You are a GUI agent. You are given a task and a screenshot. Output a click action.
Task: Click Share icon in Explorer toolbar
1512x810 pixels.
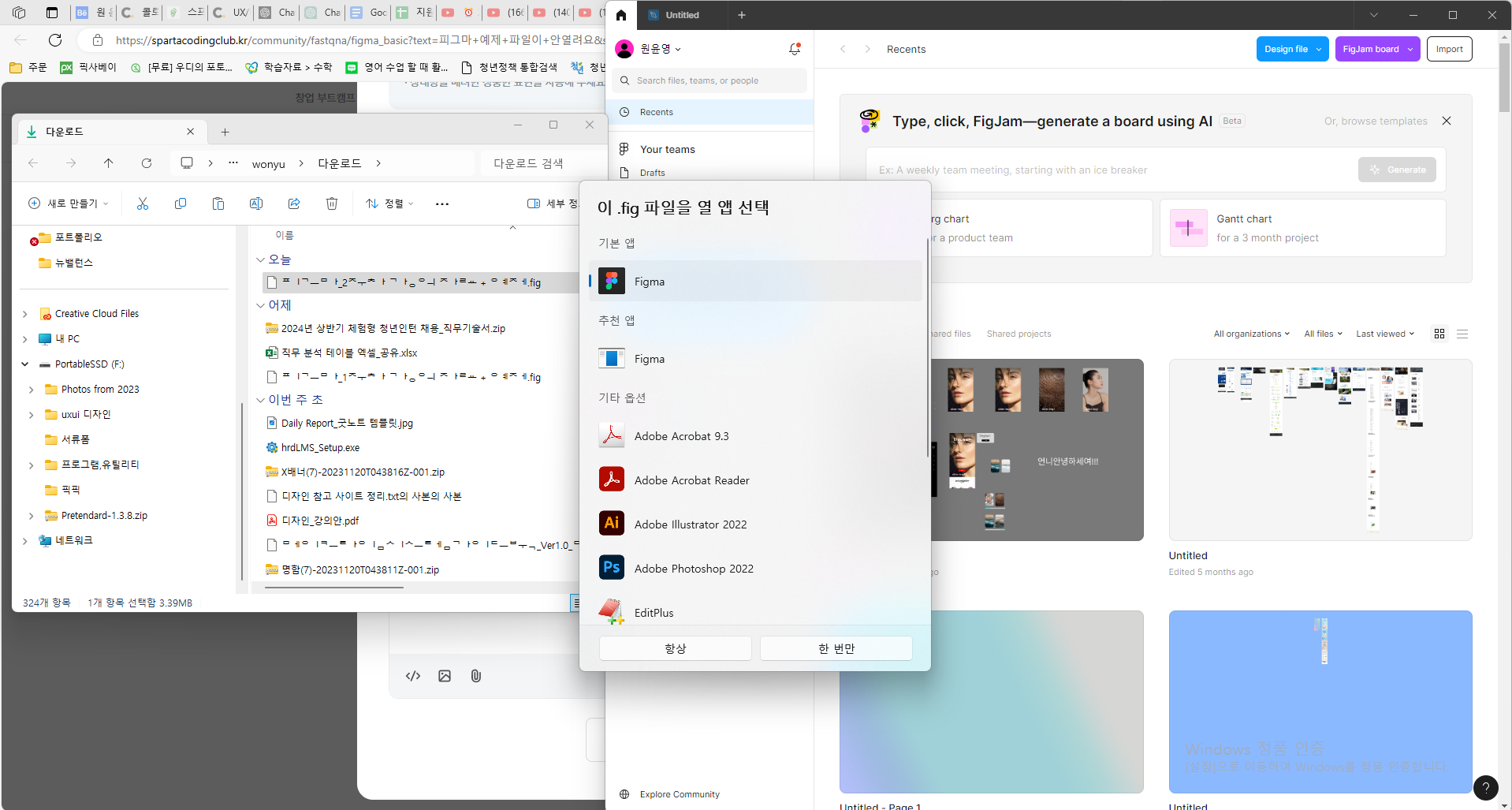[294, 203]
